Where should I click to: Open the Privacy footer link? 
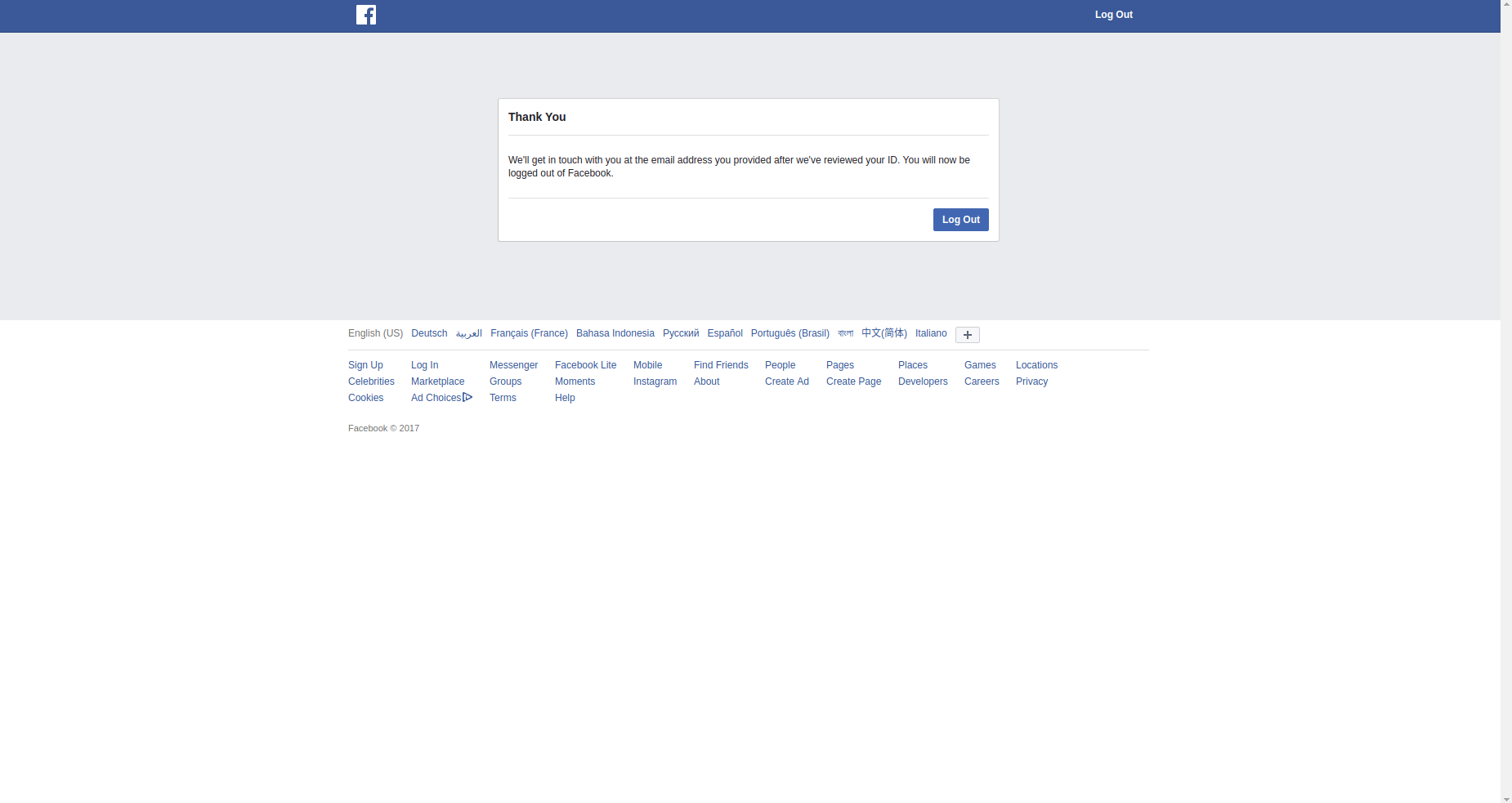coord(1031,381)
